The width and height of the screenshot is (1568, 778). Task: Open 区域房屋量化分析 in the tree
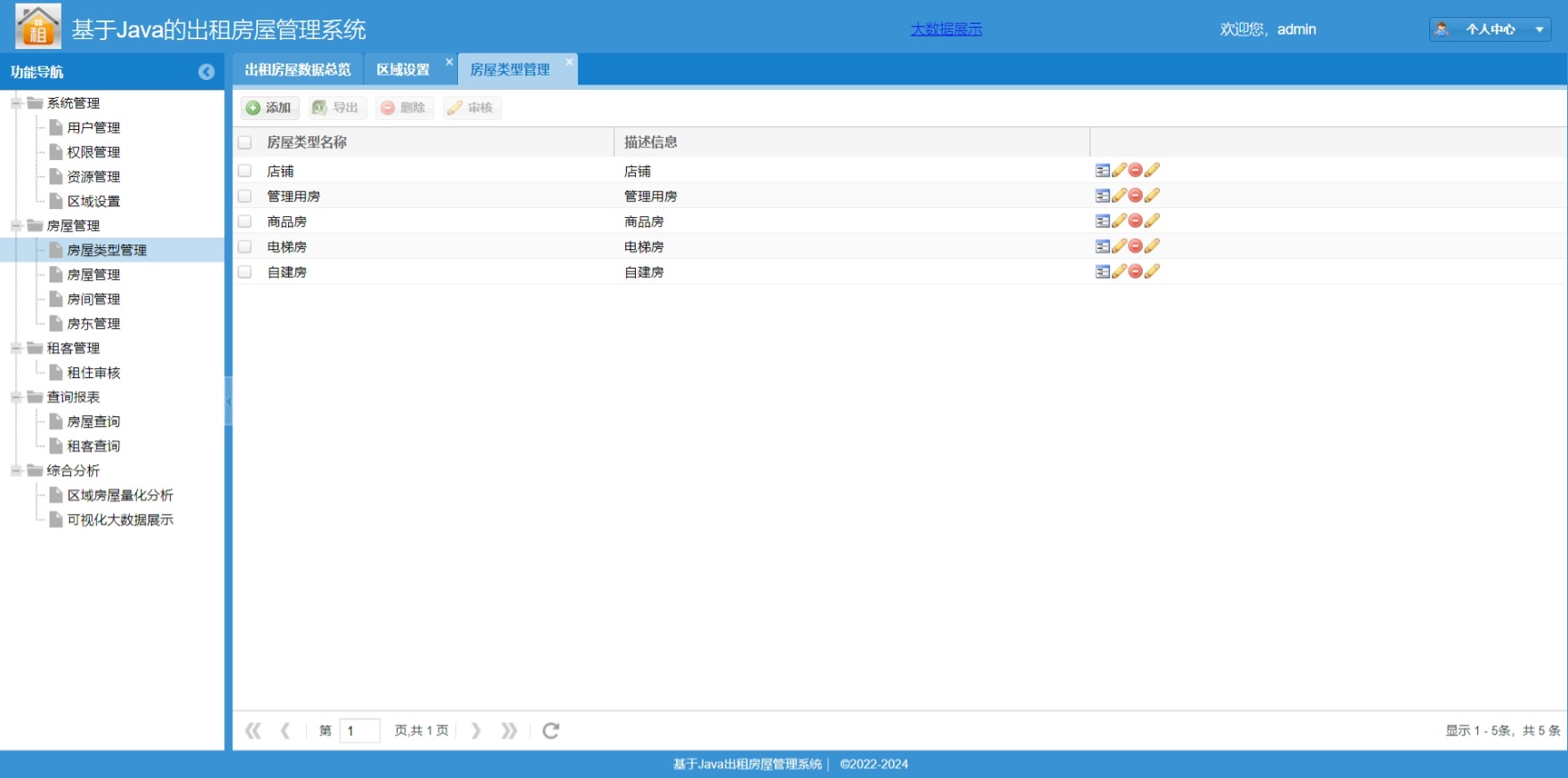[120, 495]
